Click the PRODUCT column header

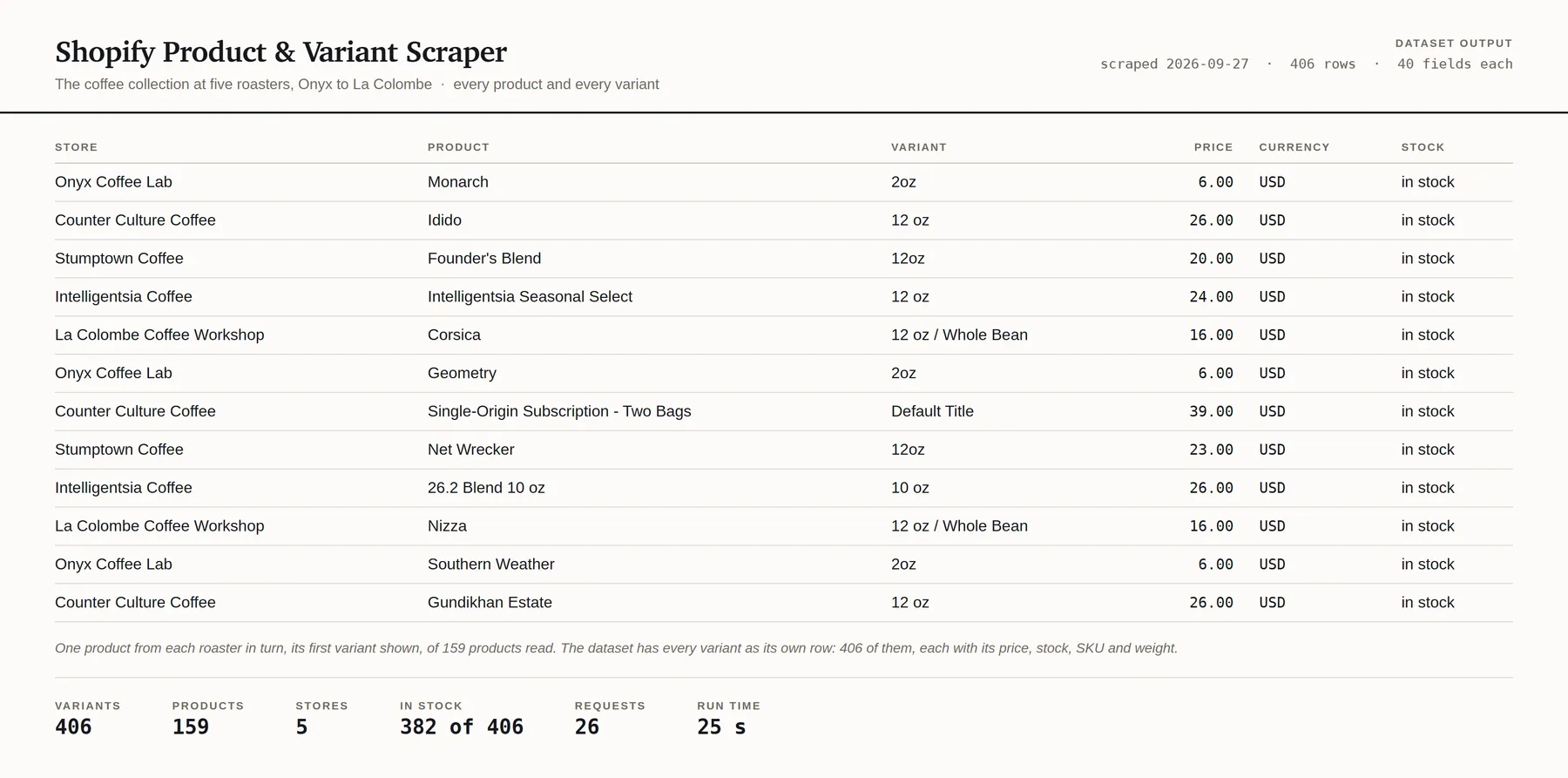(x=458, y=147)
